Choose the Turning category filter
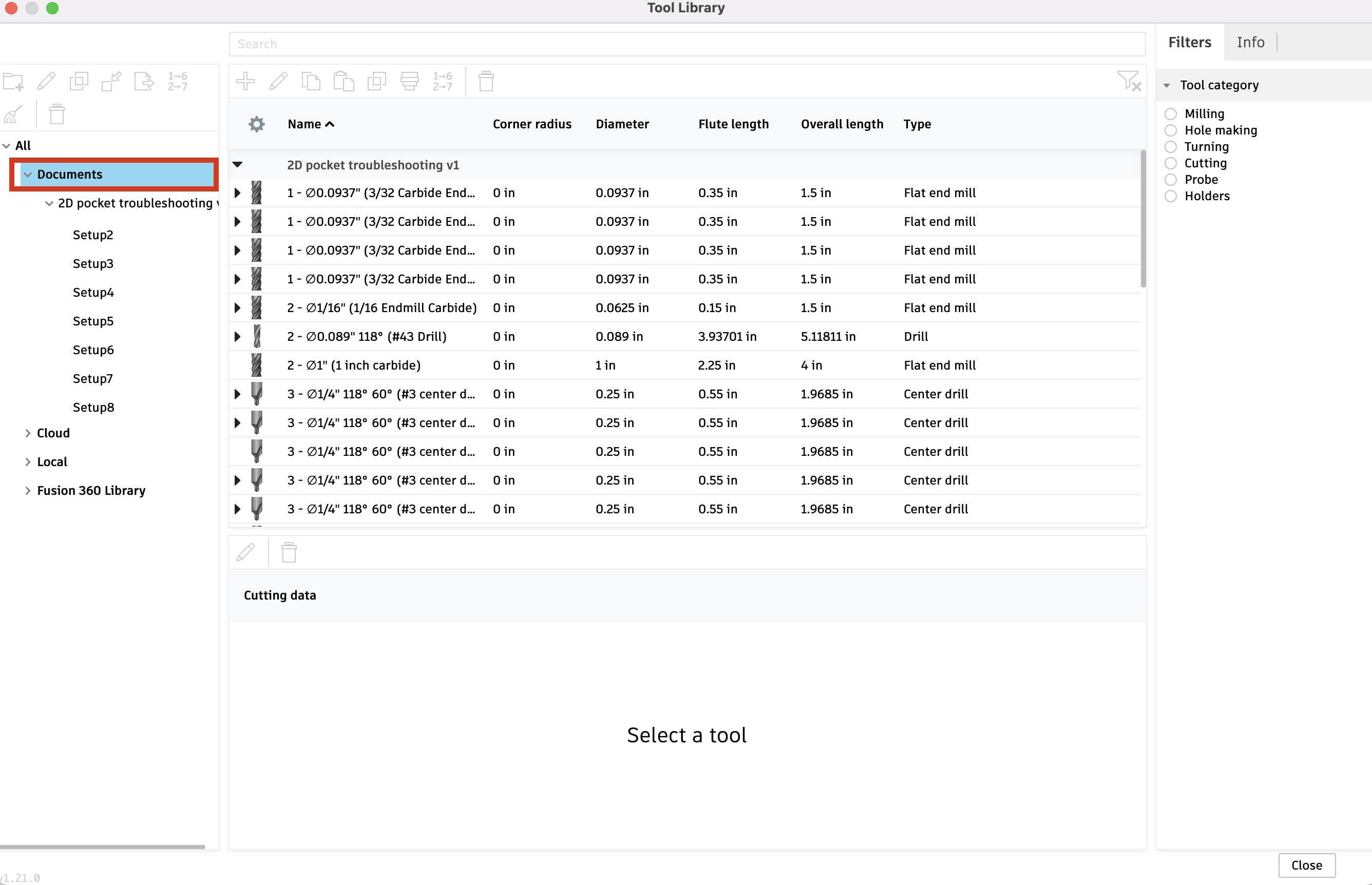This screenshot has width=1372, height=885. coord(1171,146)
